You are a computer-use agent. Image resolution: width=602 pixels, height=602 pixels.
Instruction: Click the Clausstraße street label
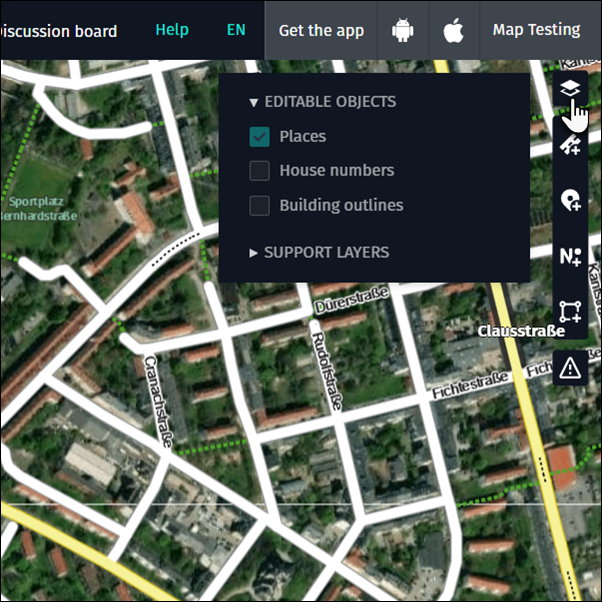(521, 331)
